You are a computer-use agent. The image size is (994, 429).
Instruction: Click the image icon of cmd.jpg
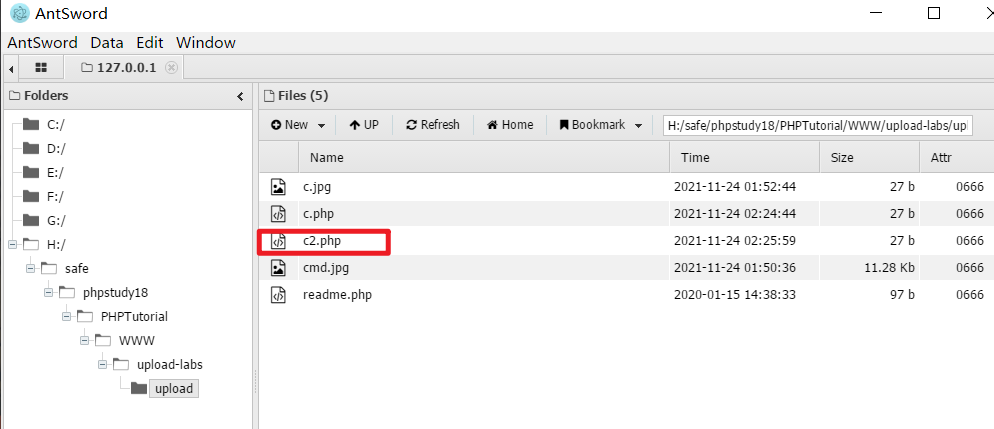278,268
